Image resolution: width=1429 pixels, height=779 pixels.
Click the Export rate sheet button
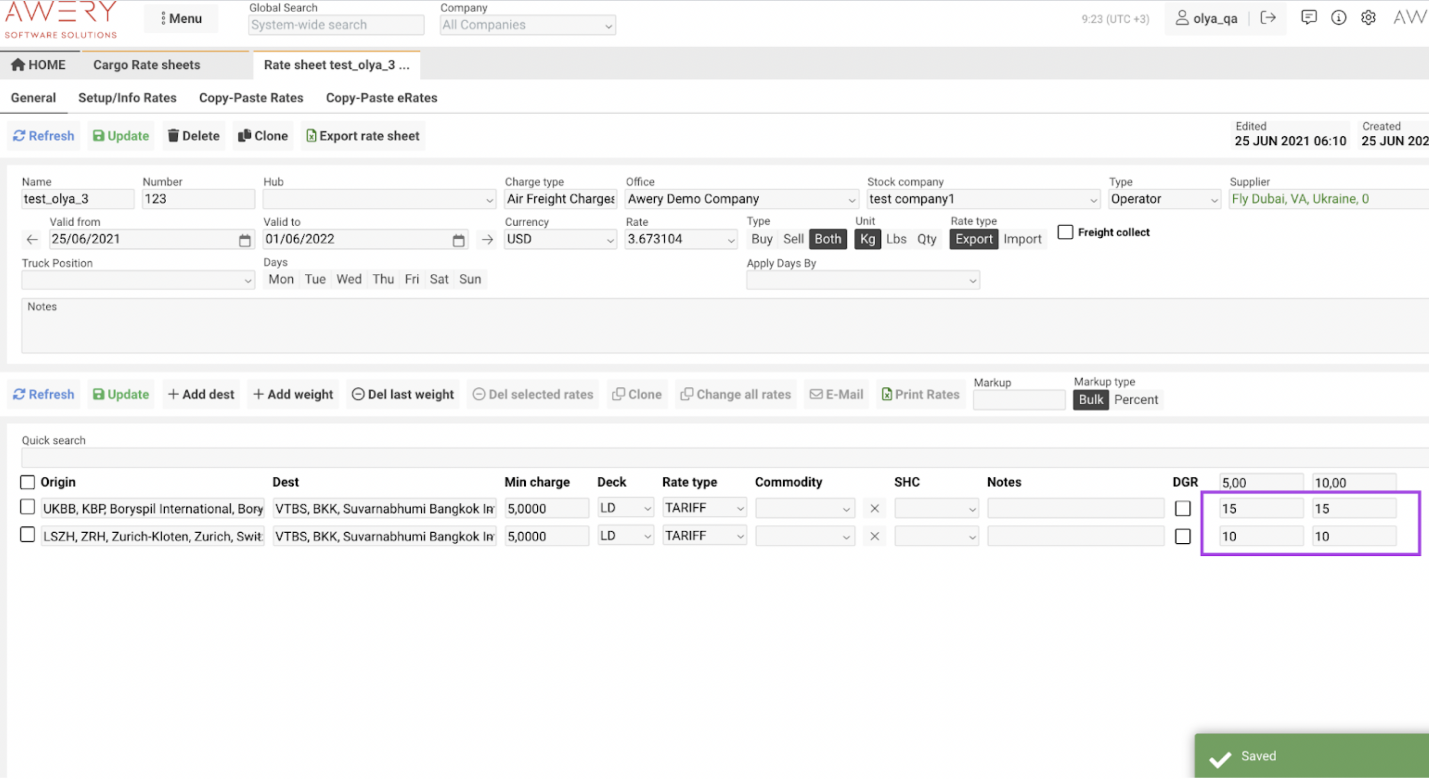(x=362, y=136)
